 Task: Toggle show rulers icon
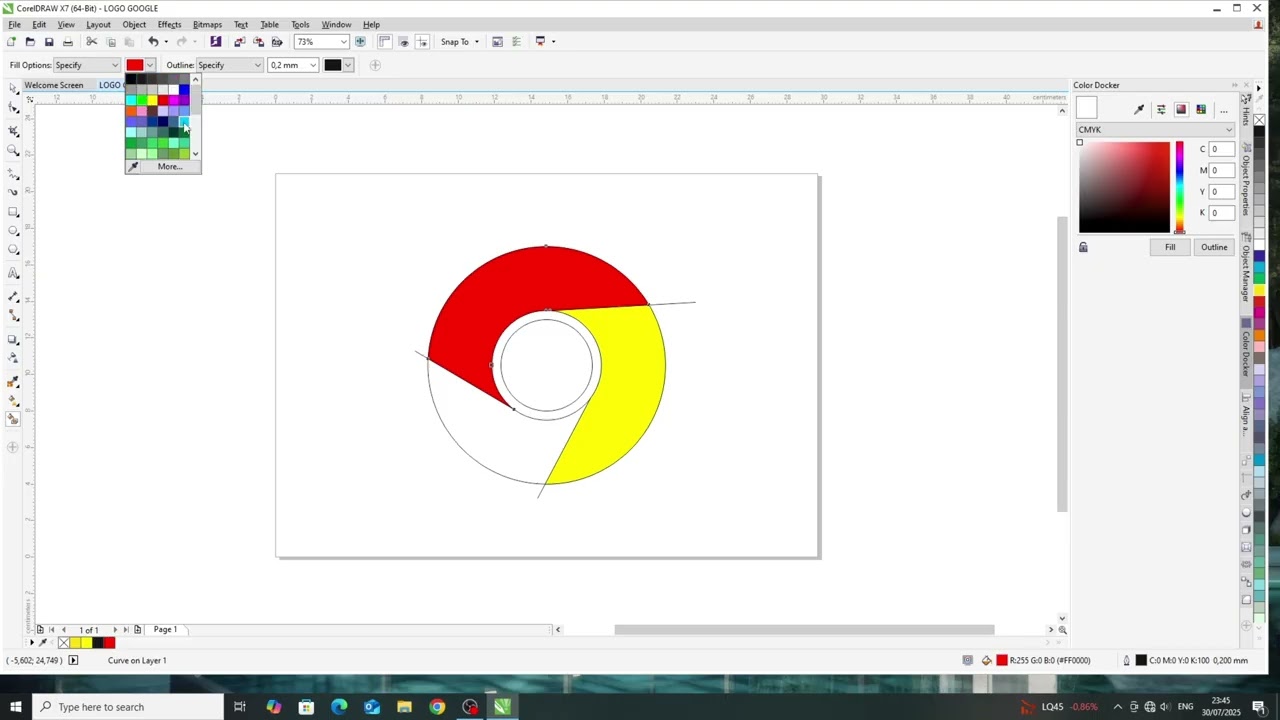coord(384,42)
